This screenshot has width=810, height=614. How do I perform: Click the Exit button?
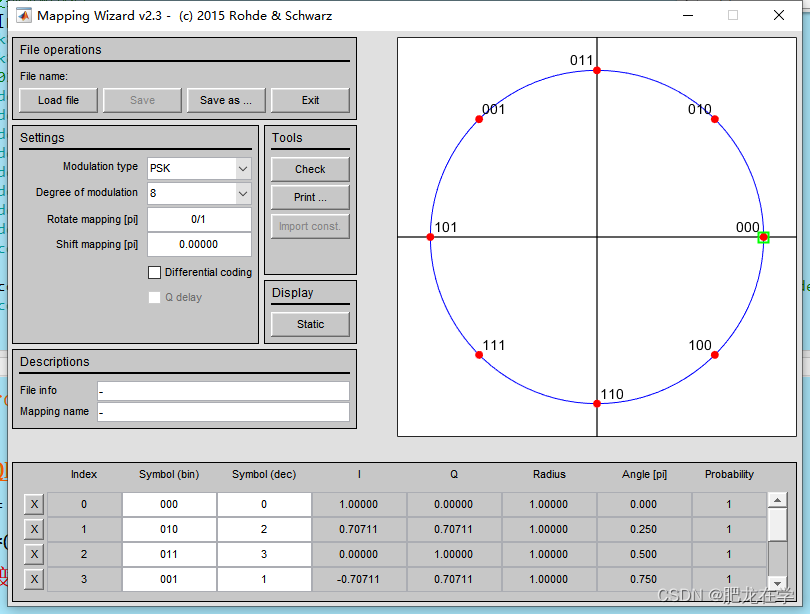coord(310,100)
